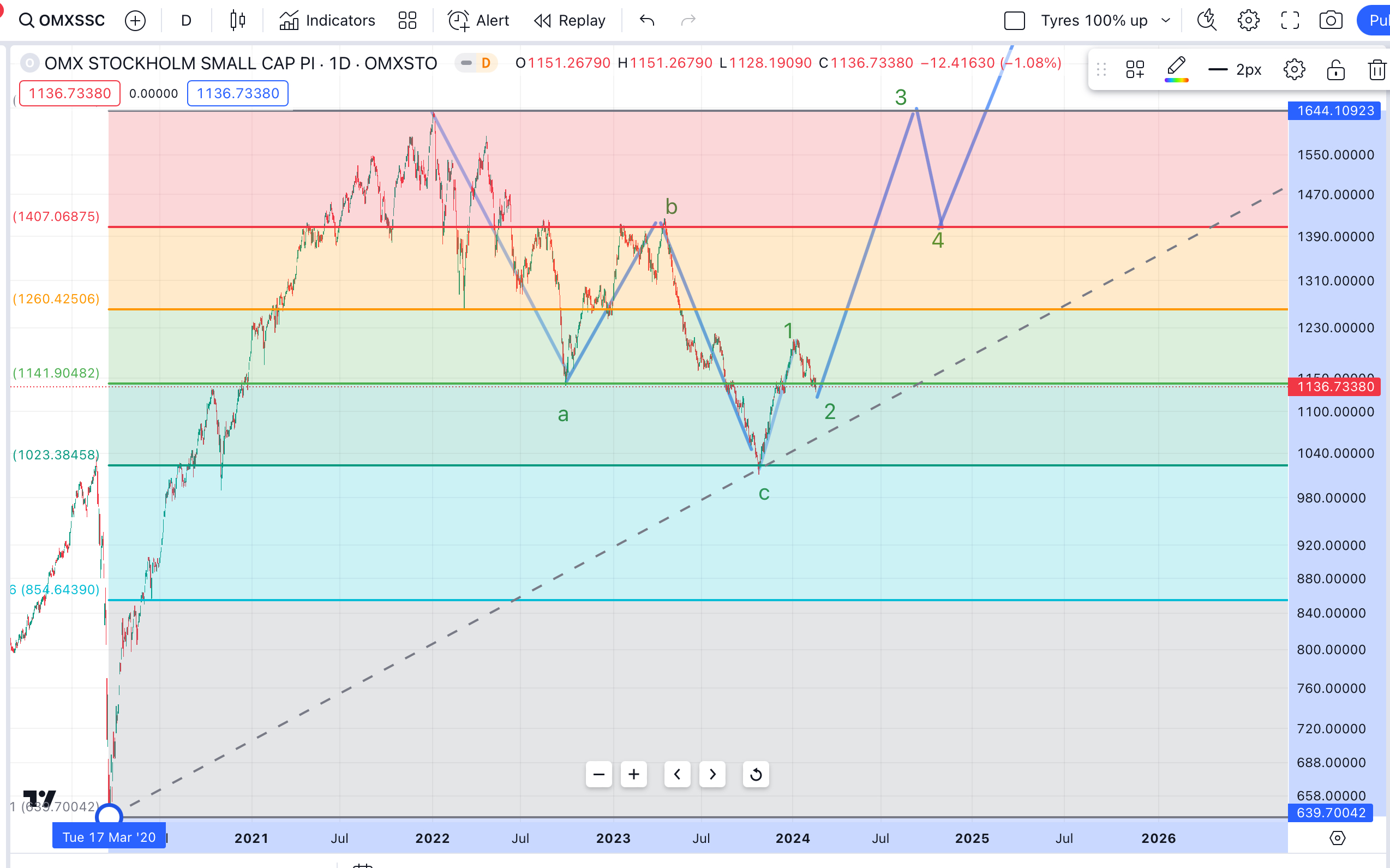
Task: Open time axis settings hexagon icon
Action: (1337, 838)
